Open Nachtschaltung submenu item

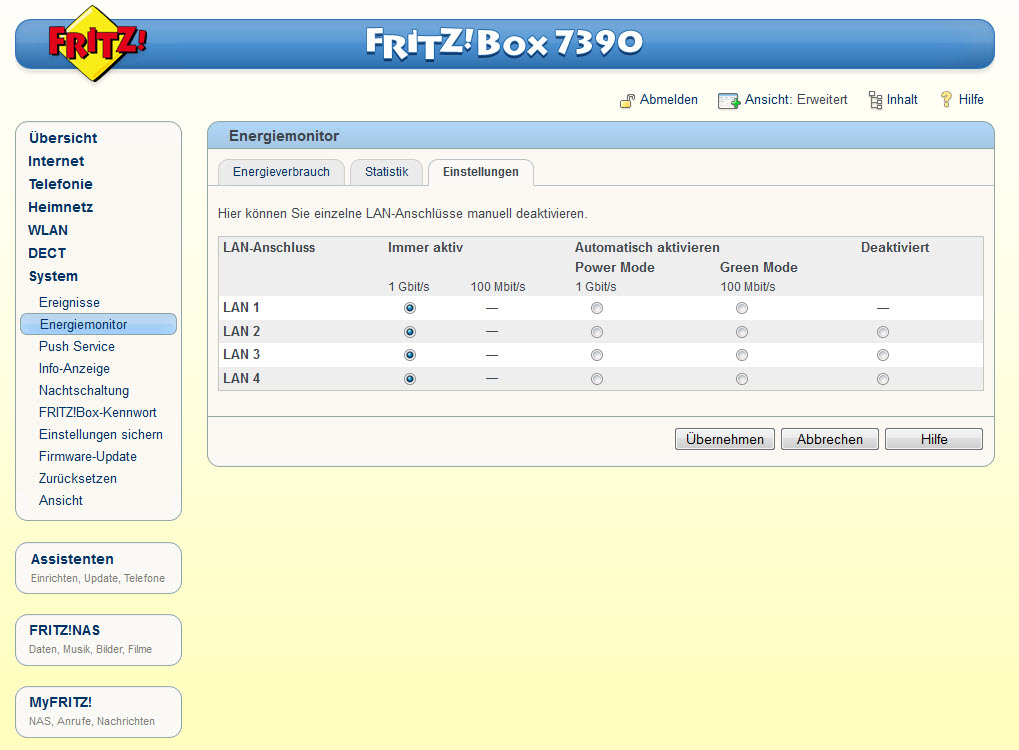pyautogui.click(x=84, y=391)
